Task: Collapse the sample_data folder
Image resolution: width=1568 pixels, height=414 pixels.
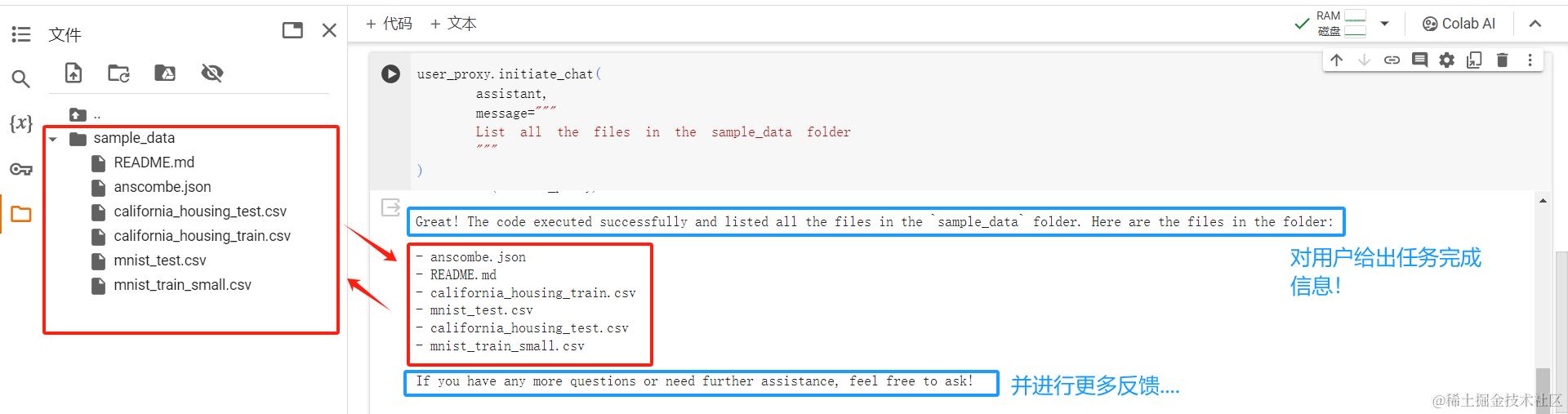Action: pyautogui.click(x=53, y=139)
